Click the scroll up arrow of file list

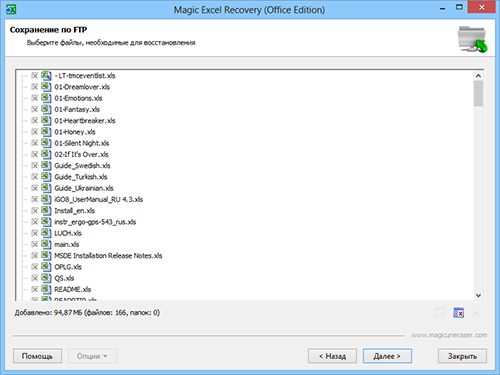click(x=478, y=76)
